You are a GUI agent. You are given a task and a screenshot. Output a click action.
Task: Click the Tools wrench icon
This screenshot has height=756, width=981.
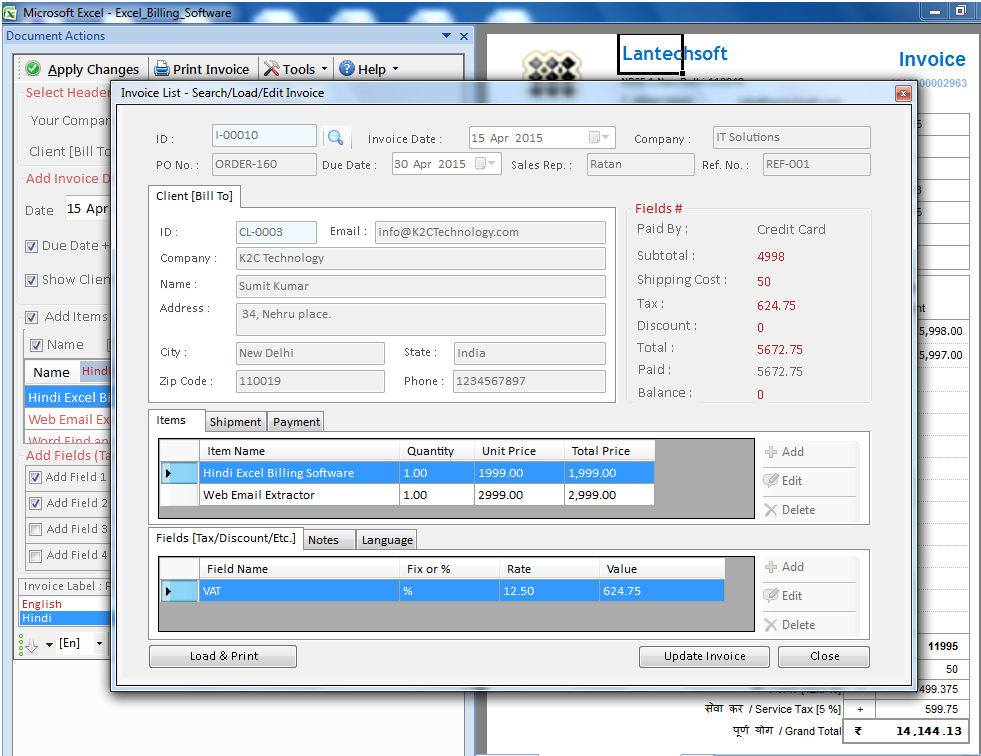(x=271, y=68)
